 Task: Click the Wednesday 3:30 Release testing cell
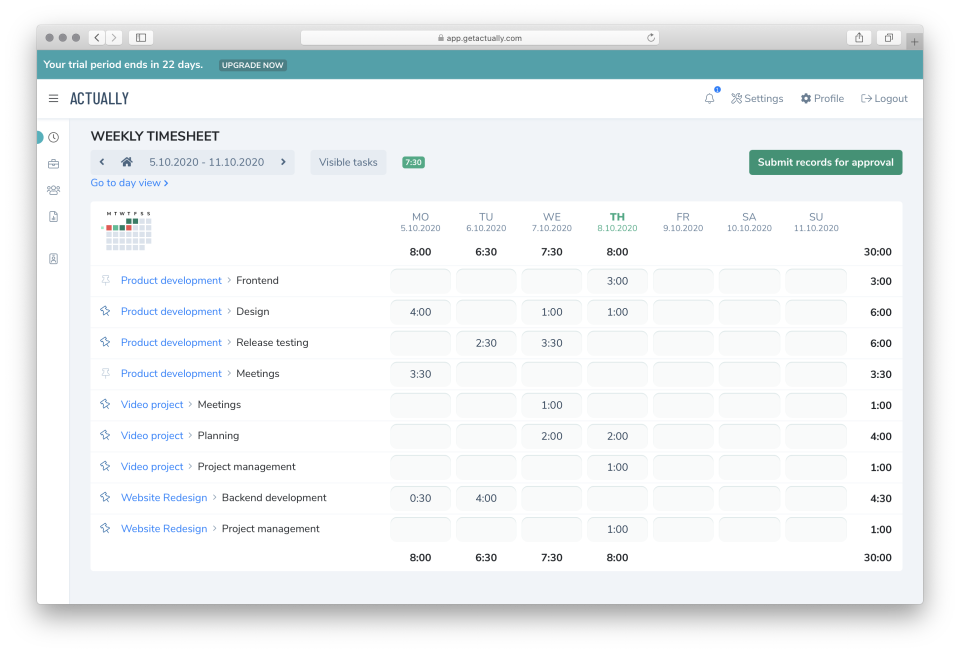tap(552, 343)
